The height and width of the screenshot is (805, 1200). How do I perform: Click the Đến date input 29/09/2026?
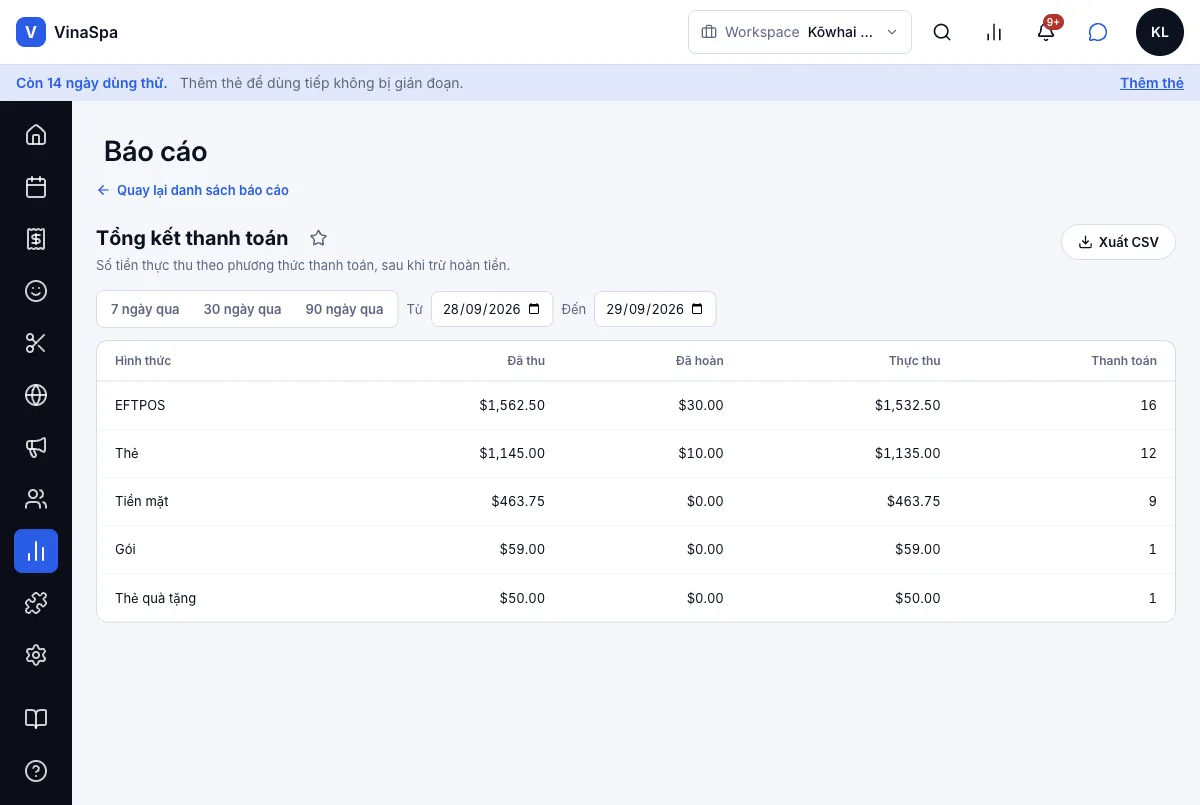[655, 309]
